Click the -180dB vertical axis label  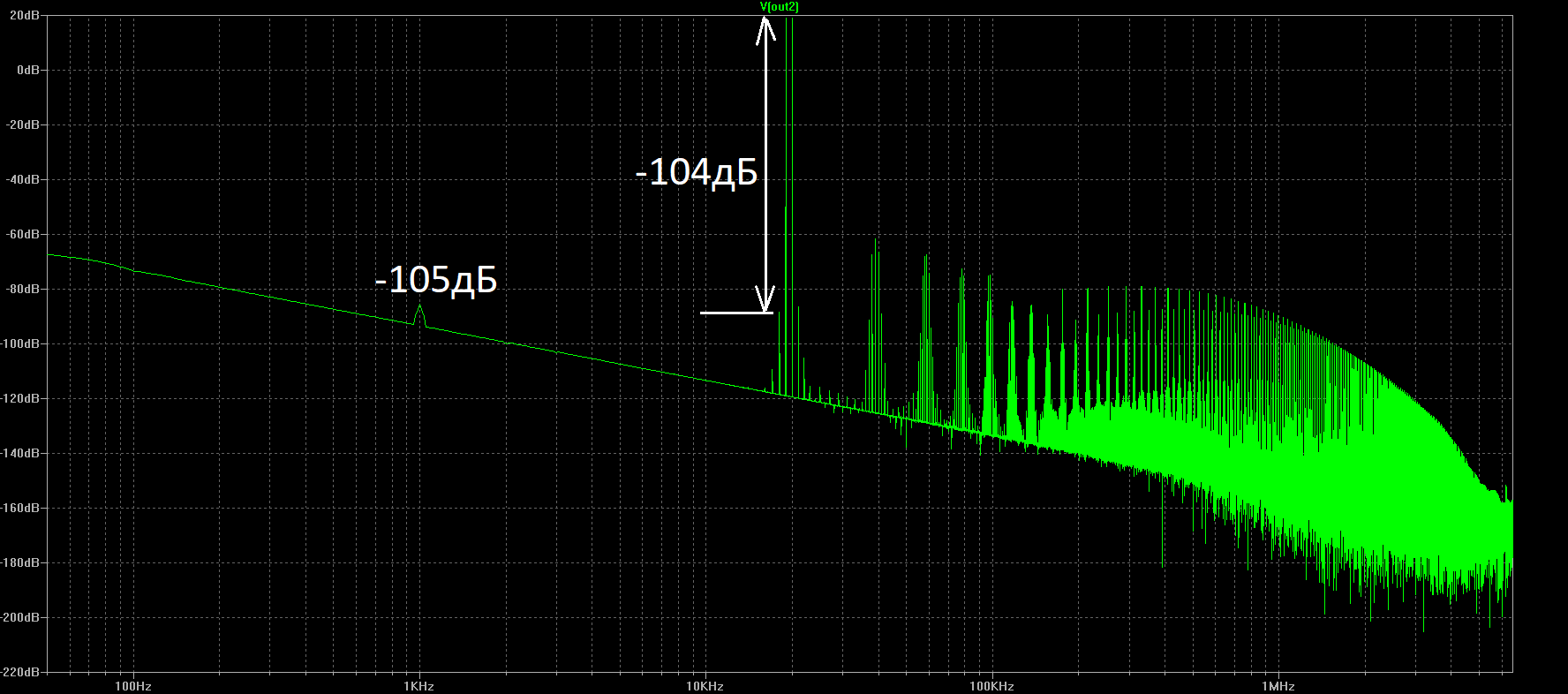pyautogui.click(x=20, y=562)
